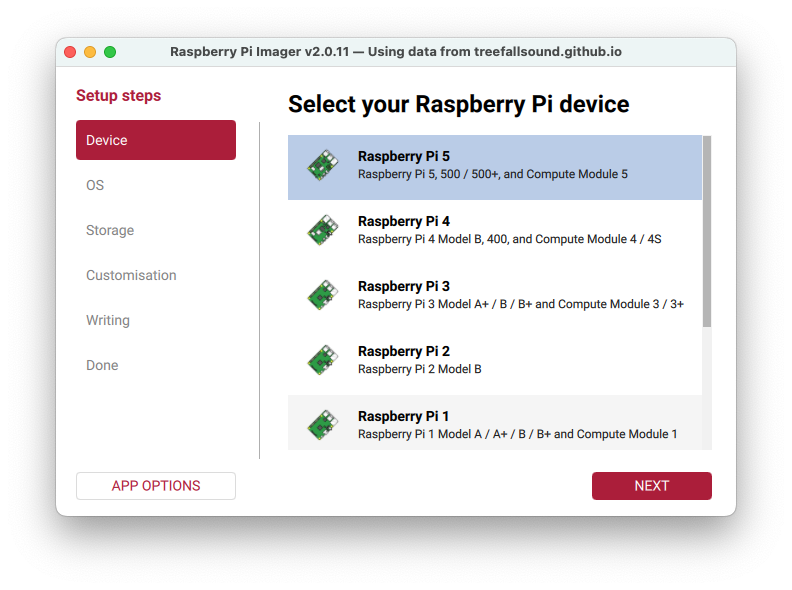
Task: Click the NEXT button
Action: tap(652, 486)
